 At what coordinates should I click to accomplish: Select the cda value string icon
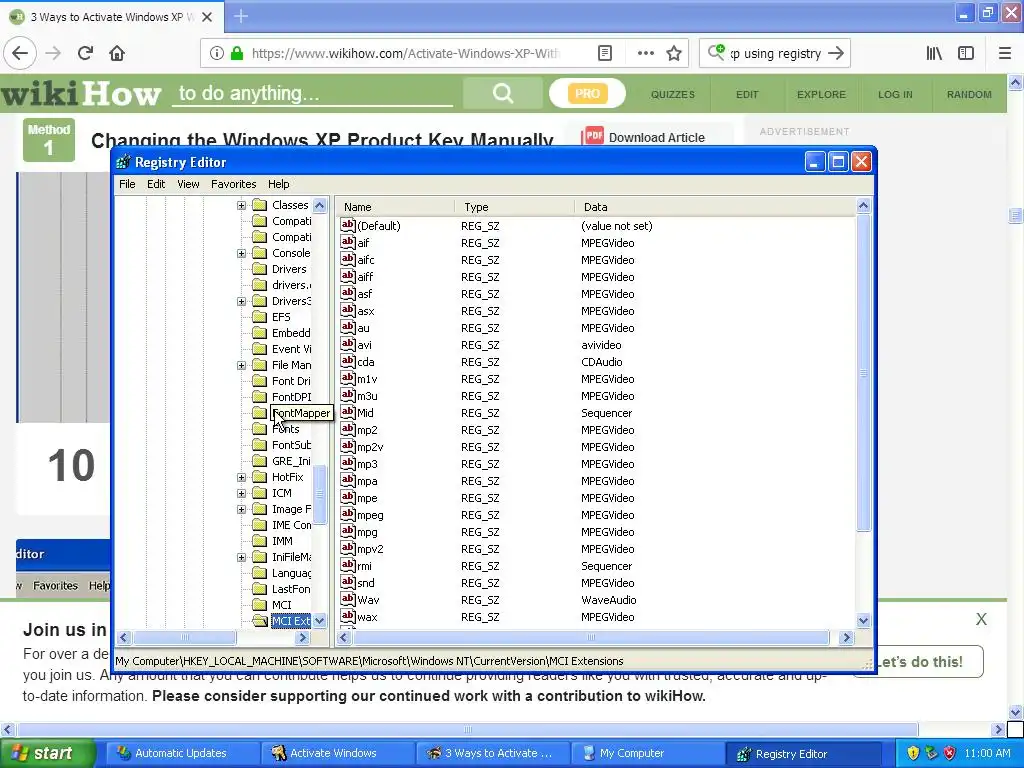point(348,361)
